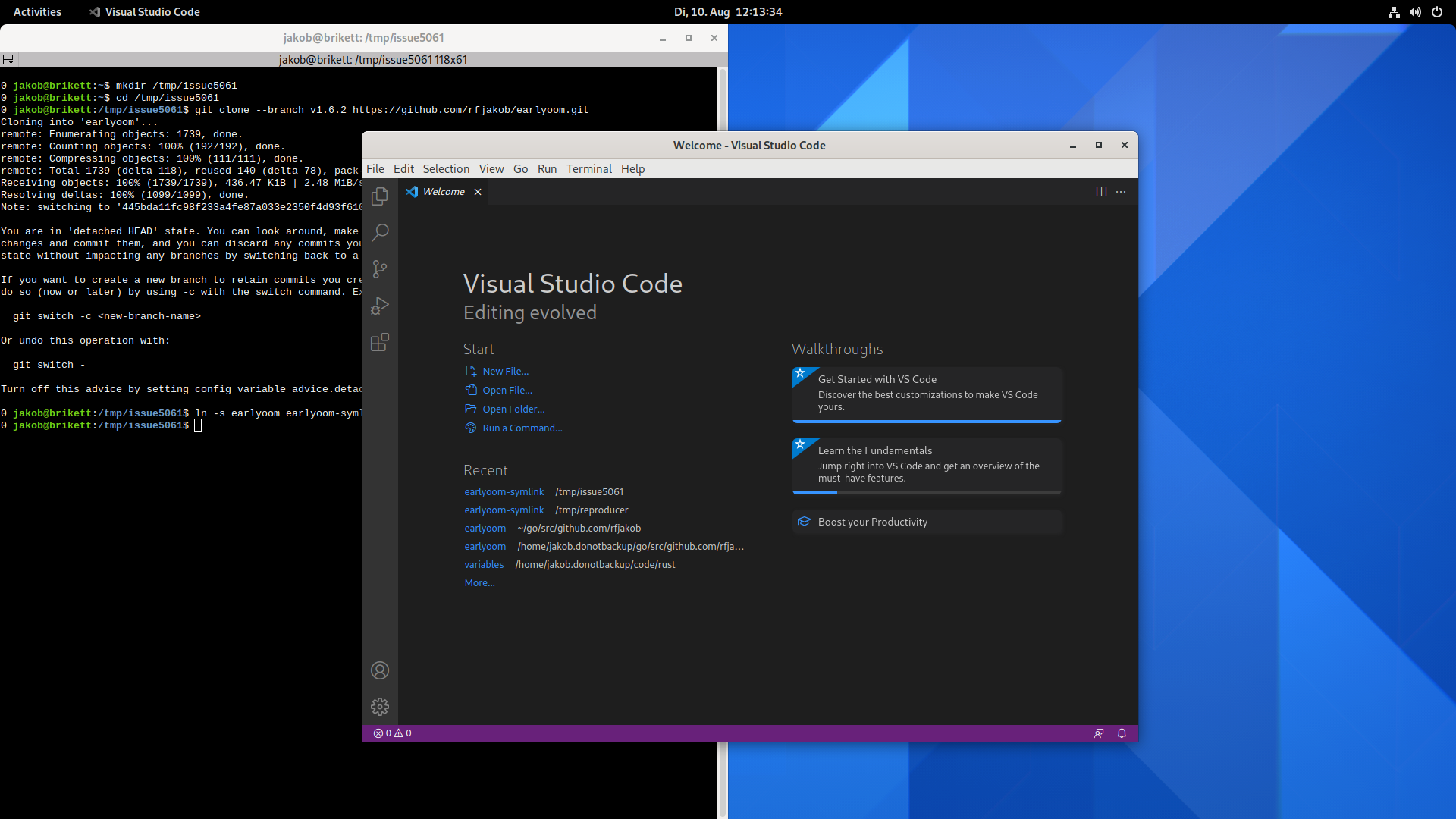Open the Run and Debug view
This screenshot has width=1456, height=819.
(380, 306)
